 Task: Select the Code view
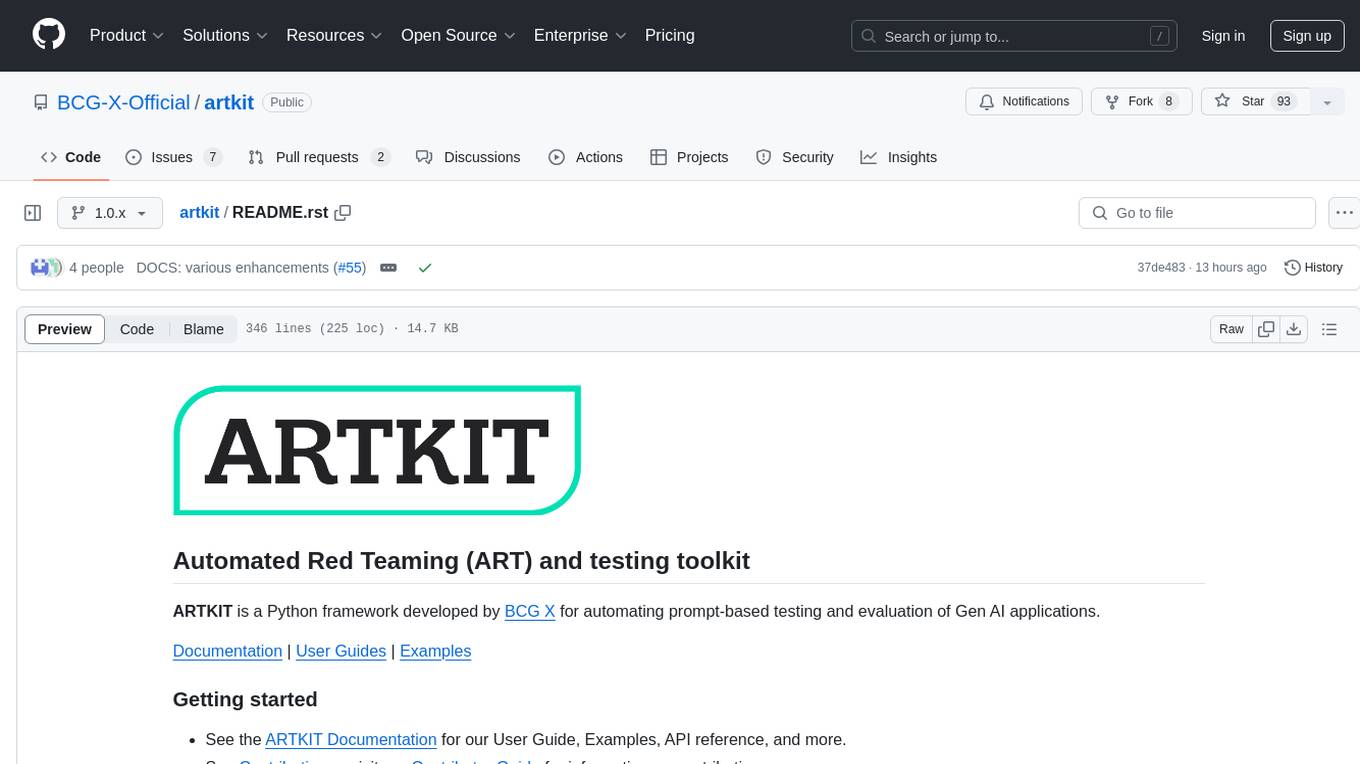[137, 329]
